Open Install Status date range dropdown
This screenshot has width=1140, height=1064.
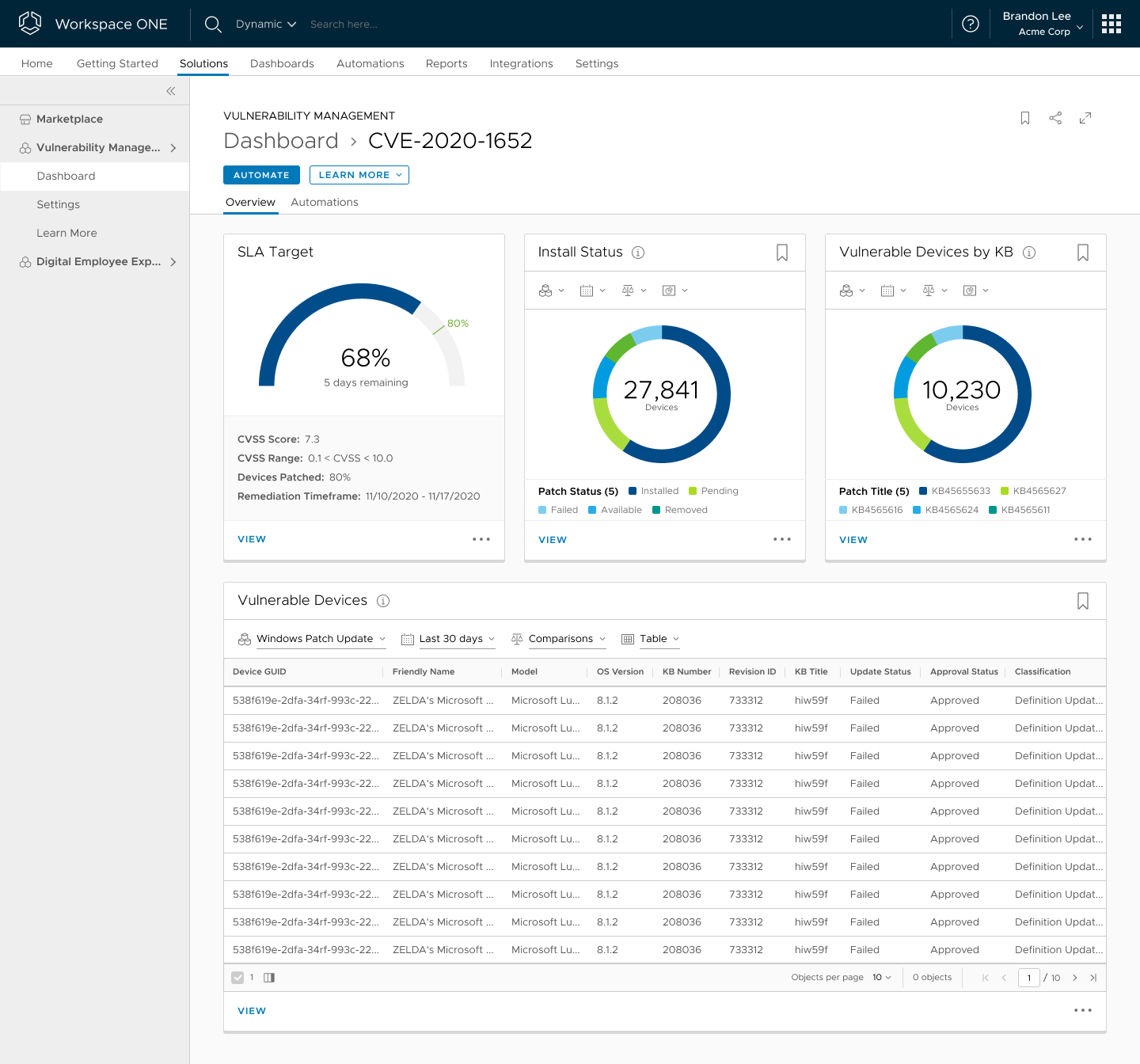pos(593,291)
